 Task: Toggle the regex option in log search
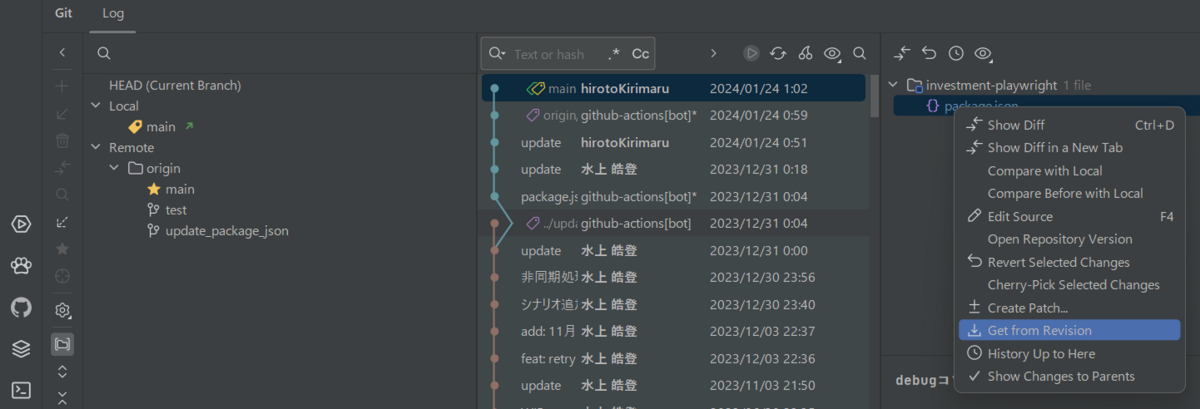(x=614, y=54)
